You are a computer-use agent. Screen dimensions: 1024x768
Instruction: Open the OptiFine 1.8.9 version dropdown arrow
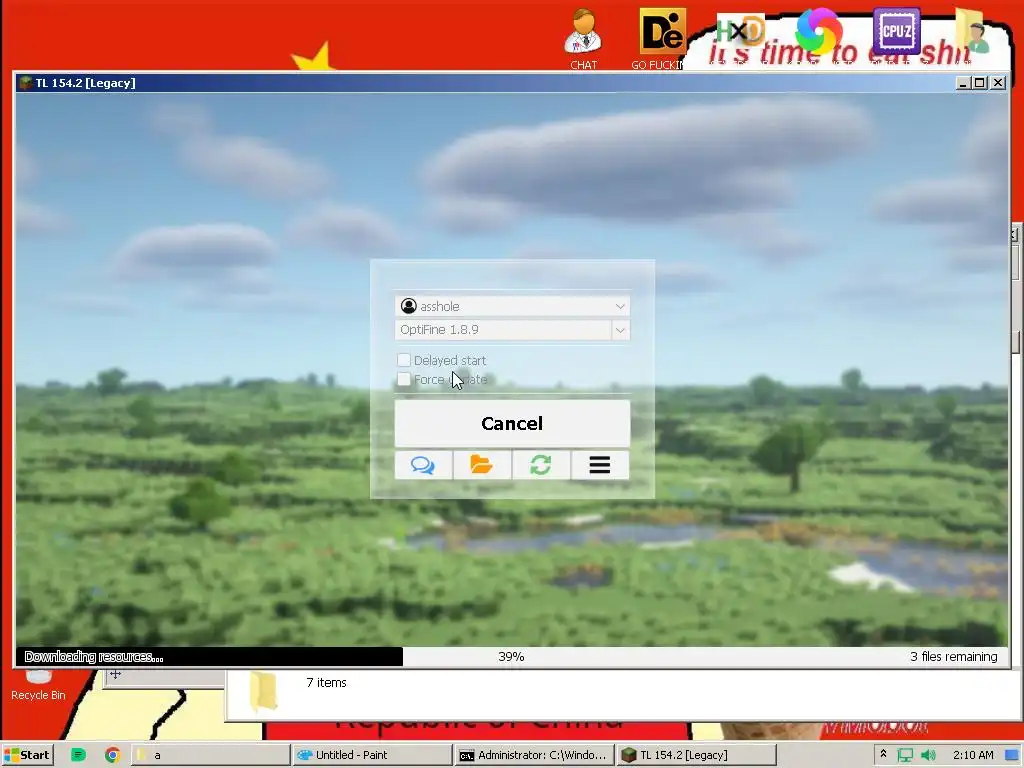(x=620, y=330)
